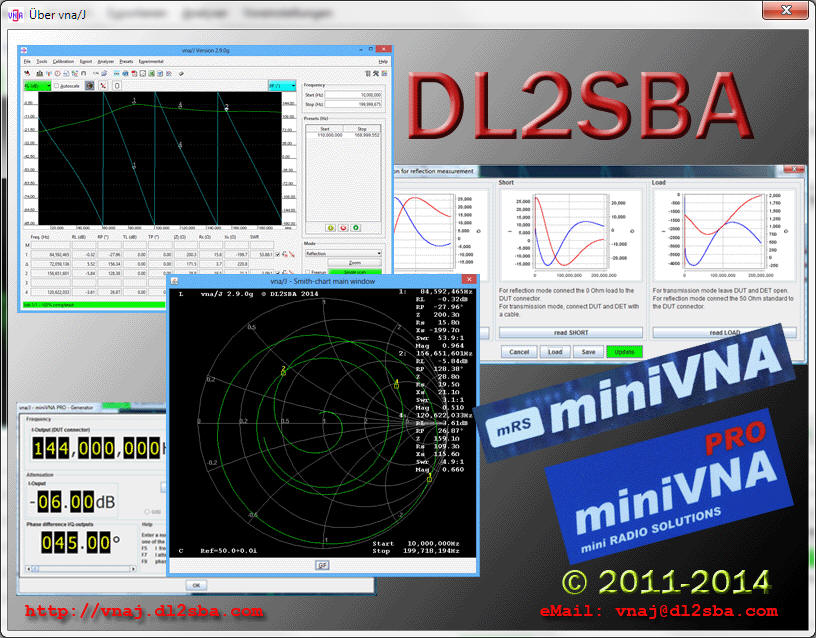The image size is (816, 638).
Task: Toggle the Free run checkbox
Action: 308,272
